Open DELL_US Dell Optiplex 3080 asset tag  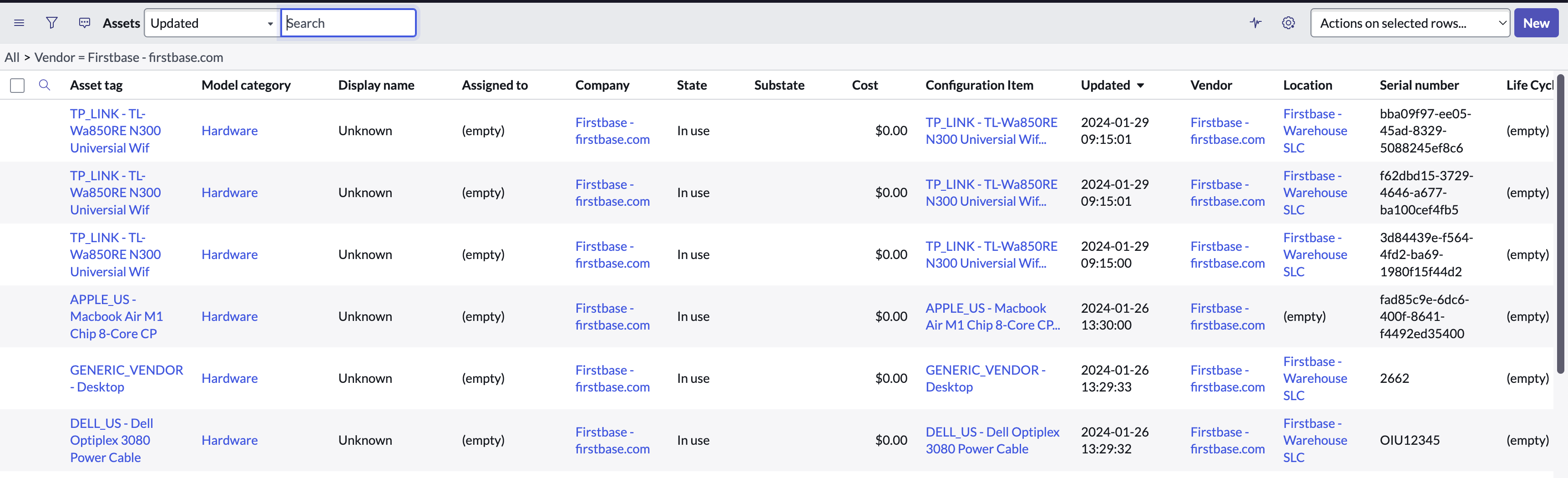111,440
